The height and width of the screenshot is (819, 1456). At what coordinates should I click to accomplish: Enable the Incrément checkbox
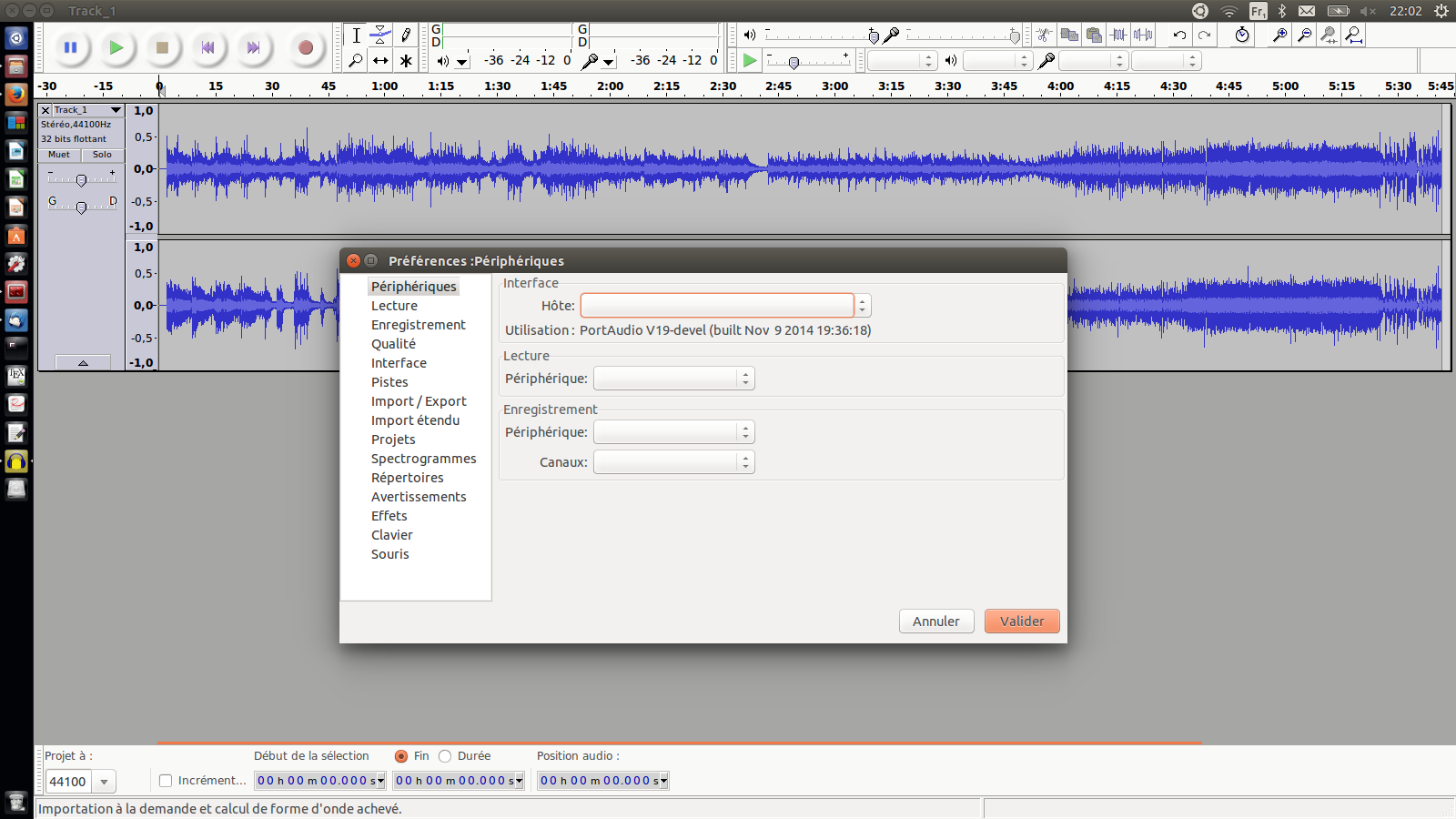166,781
